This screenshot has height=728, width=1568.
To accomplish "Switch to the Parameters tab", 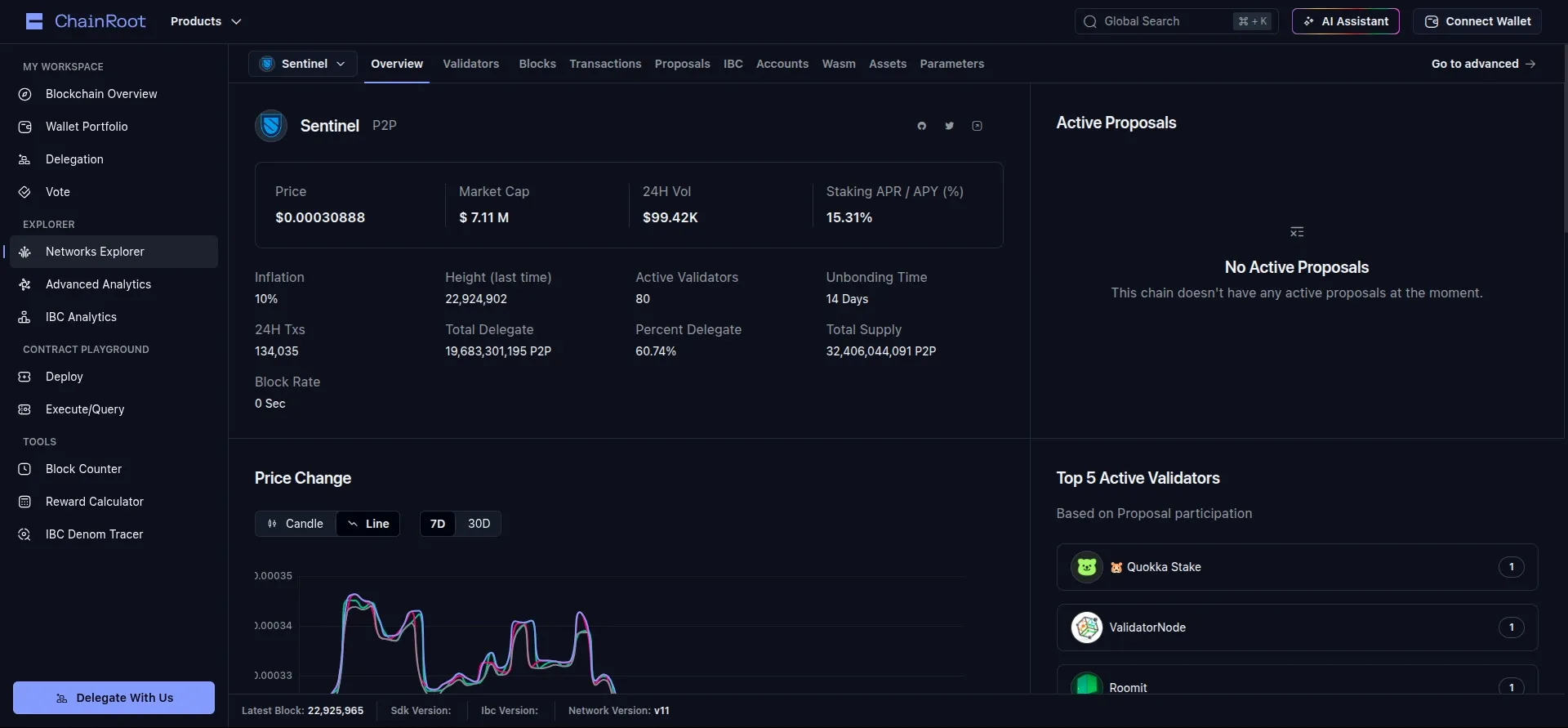I will click(951, 64).
